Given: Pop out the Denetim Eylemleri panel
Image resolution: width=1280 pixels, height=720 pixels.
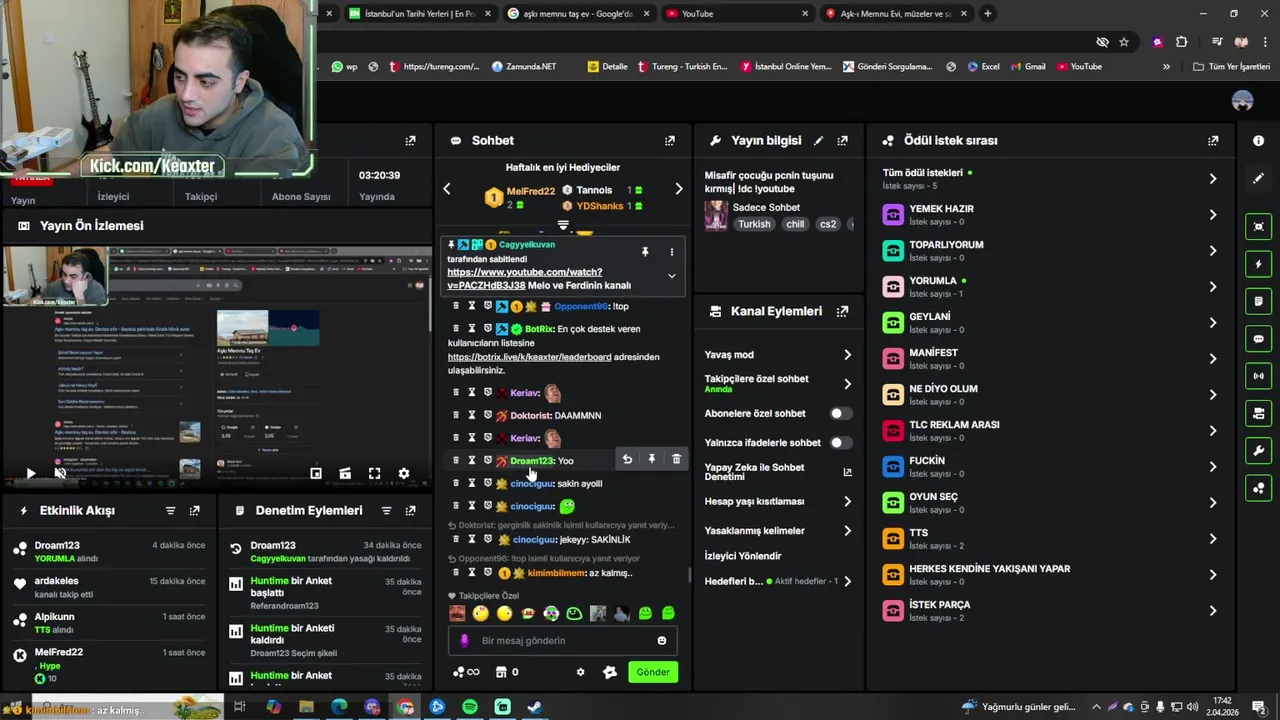Looking at the screenshot, I should tap(410, 511).
